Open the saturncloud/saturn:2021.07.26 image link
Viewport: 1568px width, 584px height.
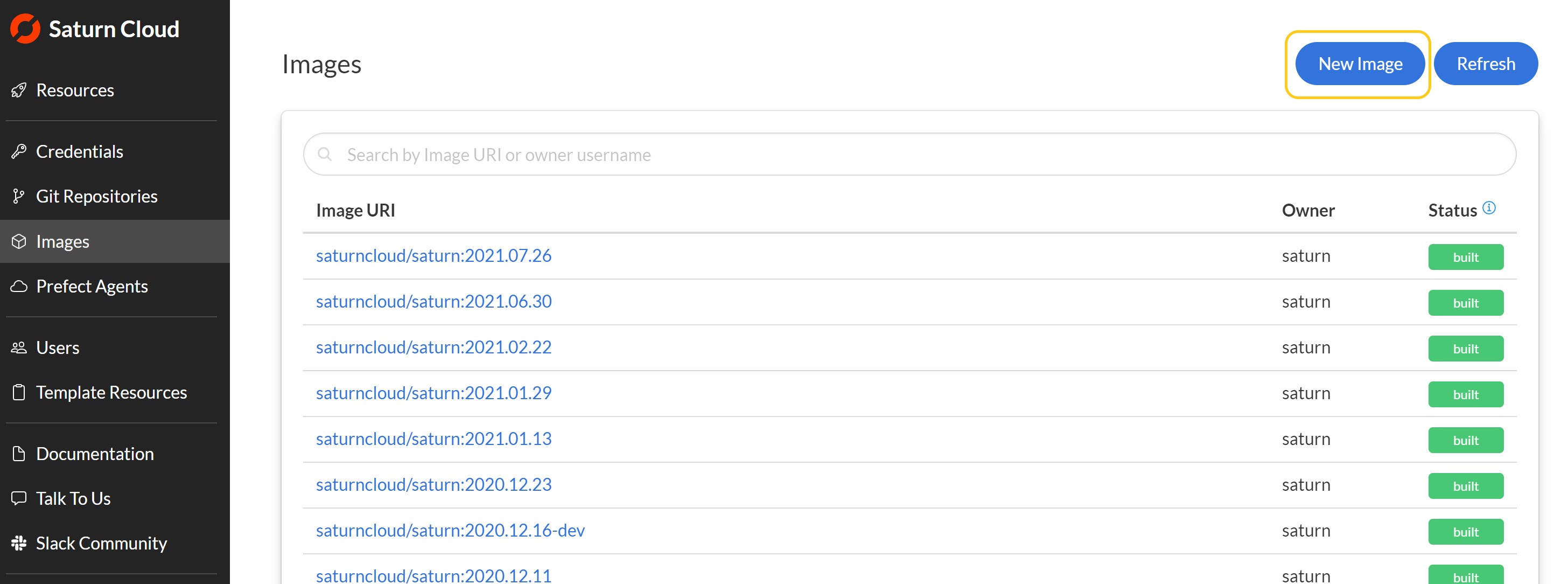(433, 255)
